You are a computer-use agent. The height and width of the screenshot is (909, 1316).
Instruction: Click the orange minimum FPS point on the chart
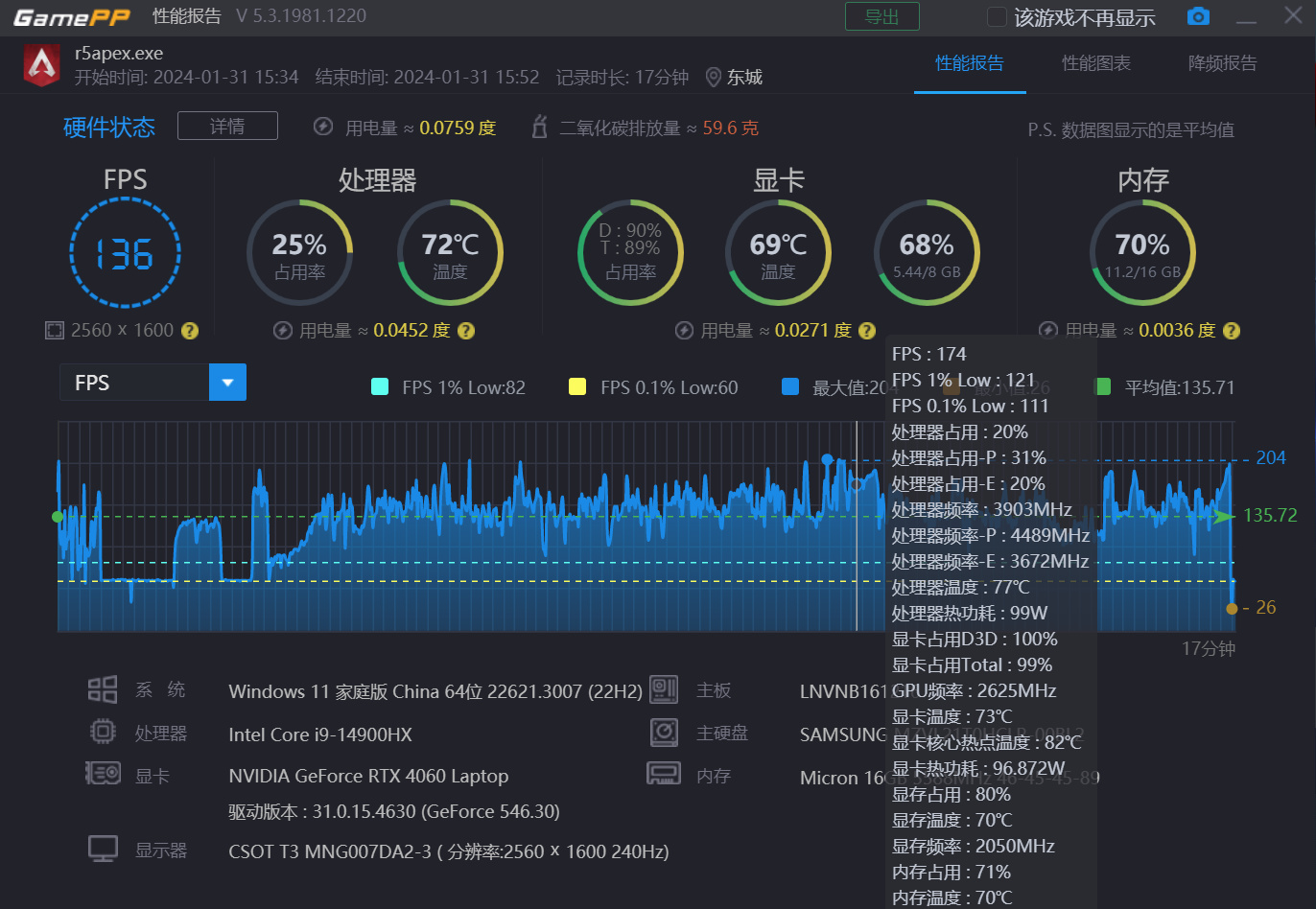(x=1233, y=608)
